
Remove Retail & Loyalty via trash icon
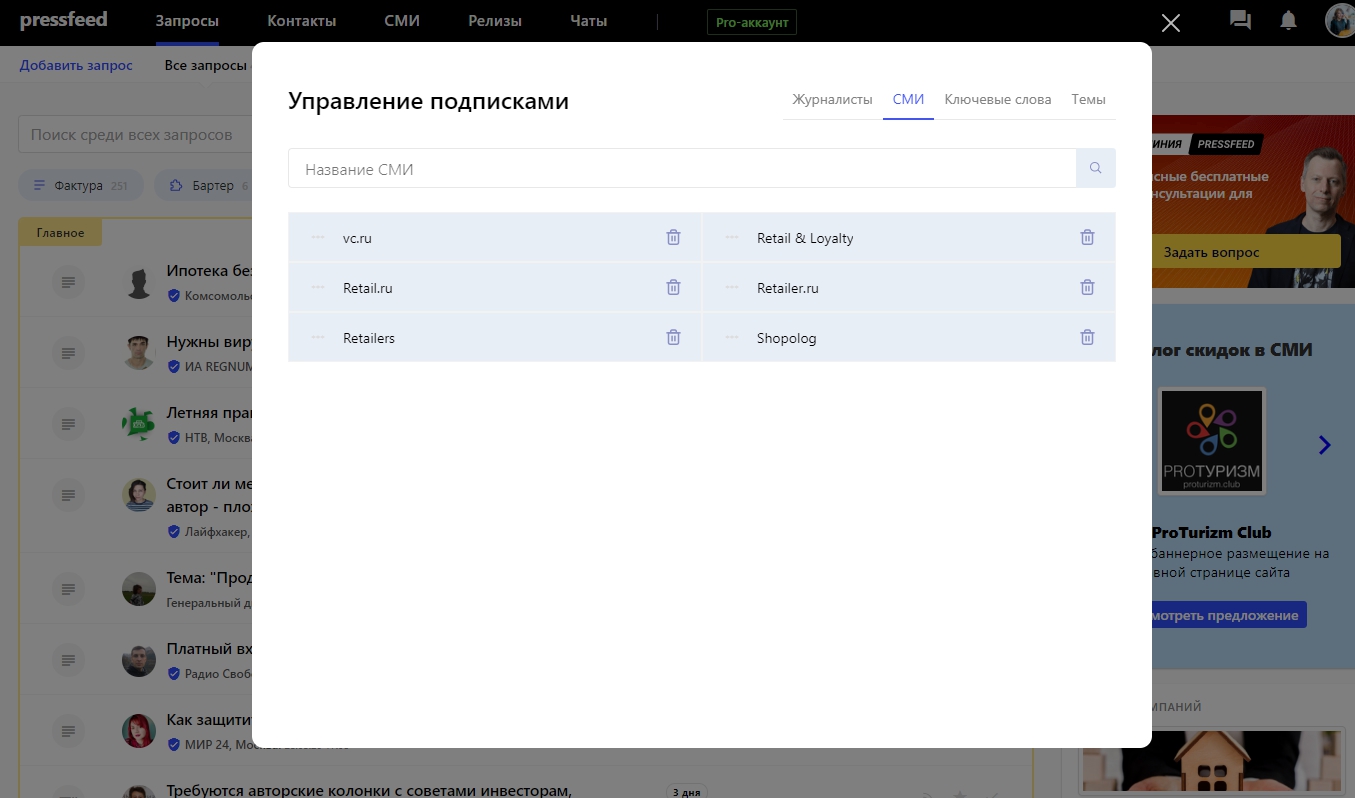[1087, 238]
